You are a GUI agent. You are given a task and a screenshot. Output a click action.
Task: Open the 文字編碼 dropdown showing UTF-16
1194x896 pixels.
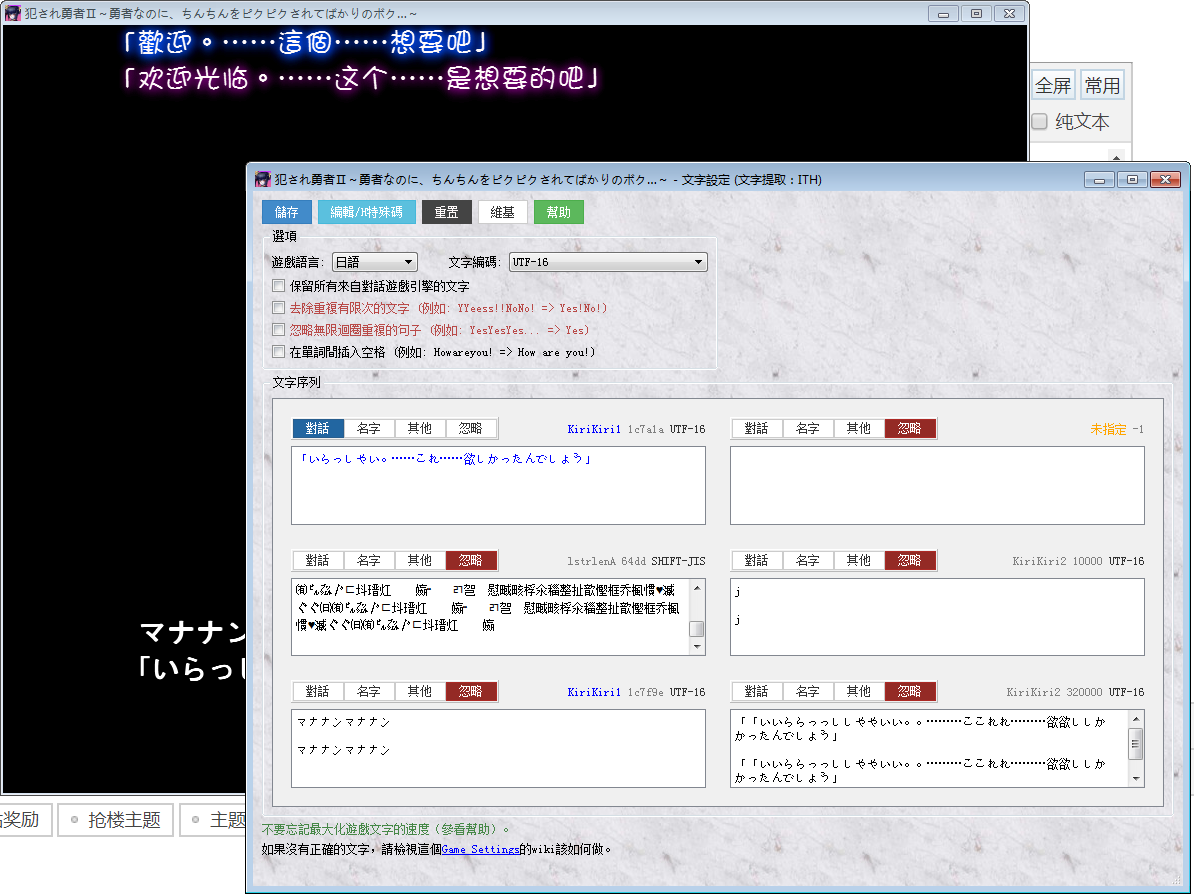(x=608, y=261)
